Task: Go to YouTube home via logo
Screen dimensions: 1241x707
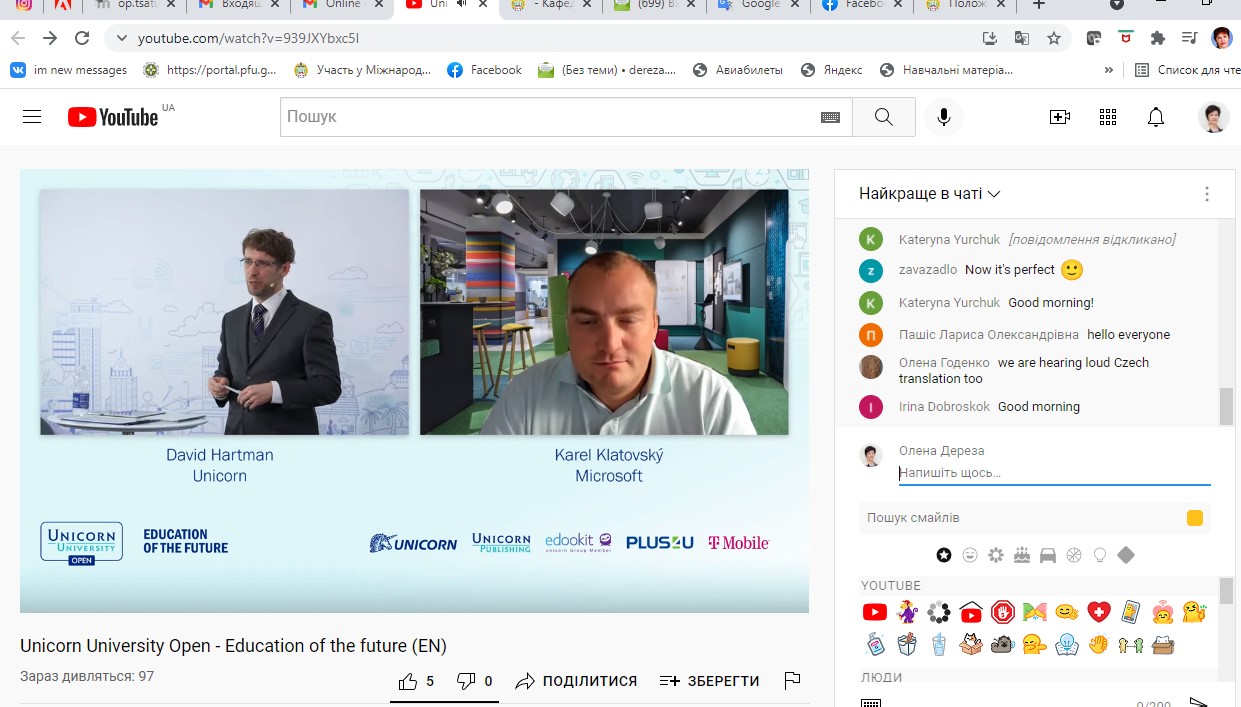Action: [113, 117]
